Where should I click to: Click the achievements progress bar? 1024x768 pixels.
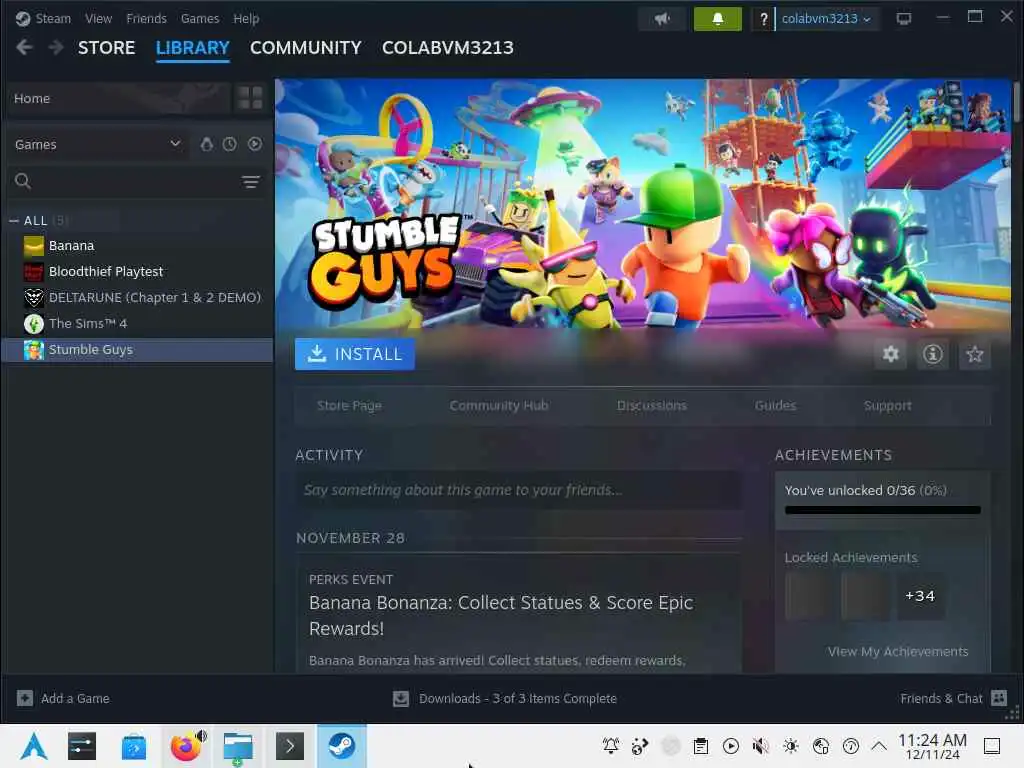pos(882,510)
